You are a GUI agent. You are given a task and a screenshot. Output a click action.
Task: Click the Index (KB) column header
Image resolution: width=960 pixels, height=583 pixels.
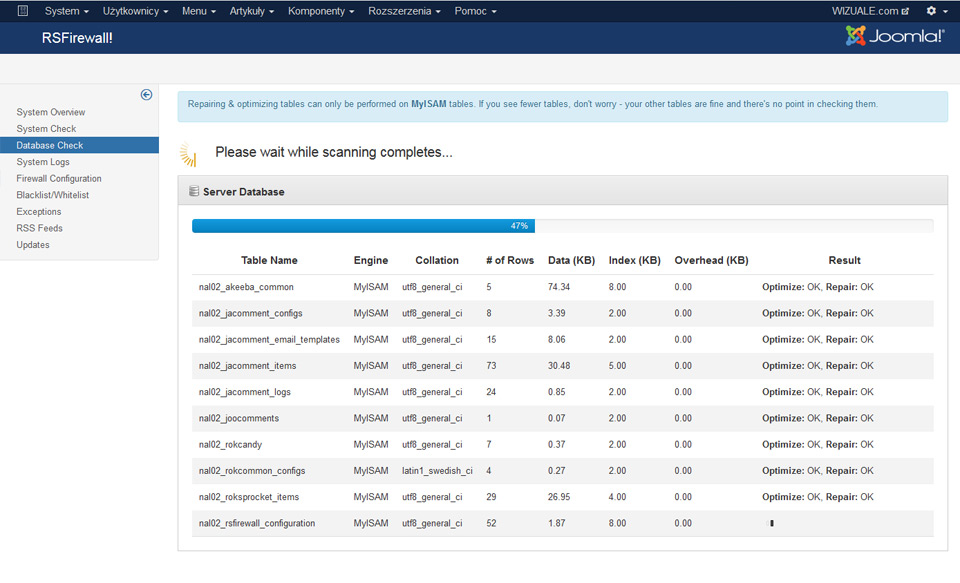coord(635,260)
